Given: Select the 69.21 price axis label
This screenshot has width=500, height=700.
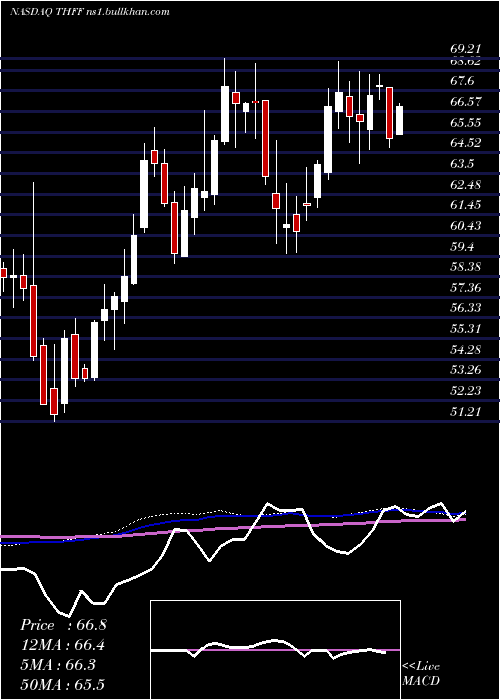Looking at the screenshot, I should (465, 50).
